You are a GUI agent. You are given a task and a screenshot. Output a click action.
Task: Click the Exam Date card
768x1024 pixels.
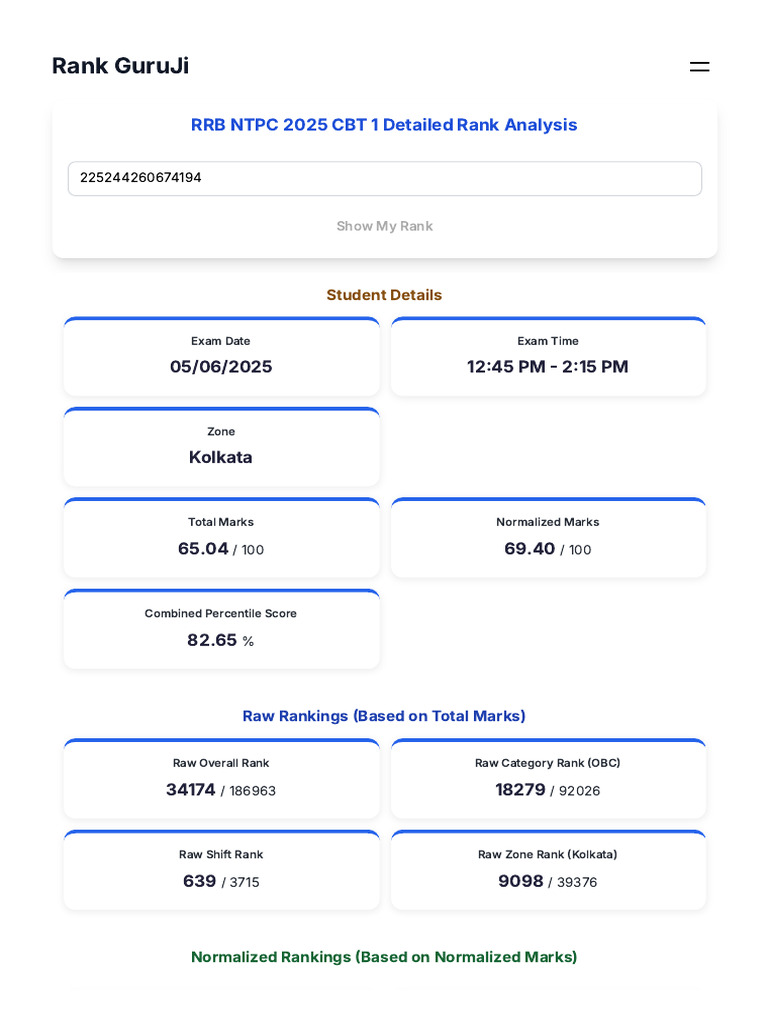click(x=221, y=357)
